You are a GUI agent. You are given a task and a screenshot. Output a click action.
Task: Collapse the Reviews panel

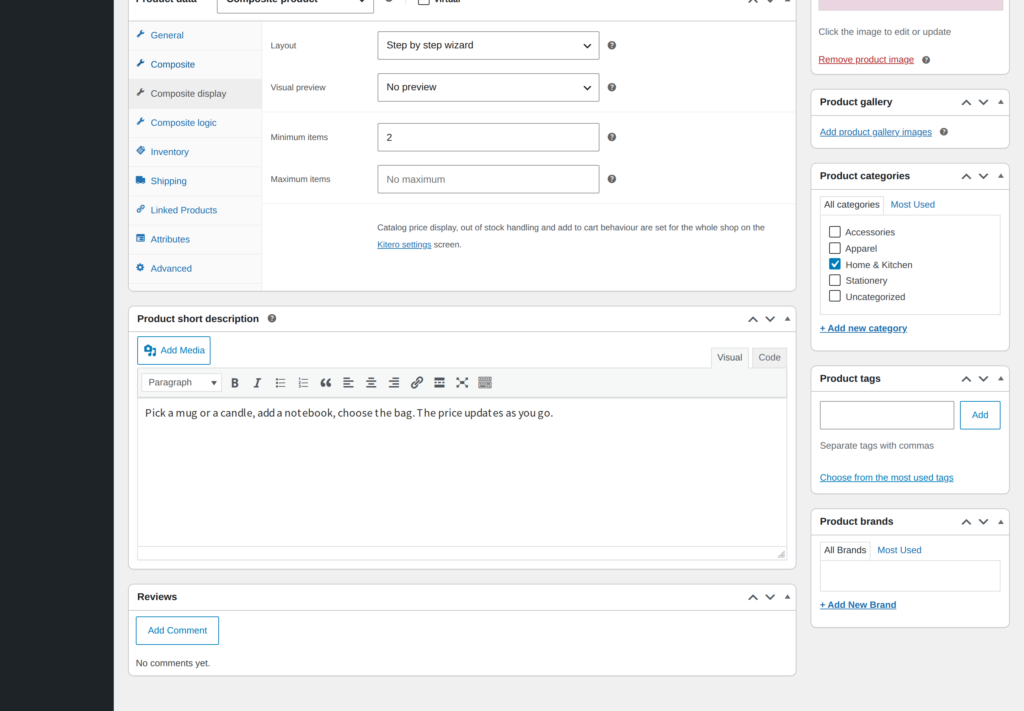click(x=787, y=597)
